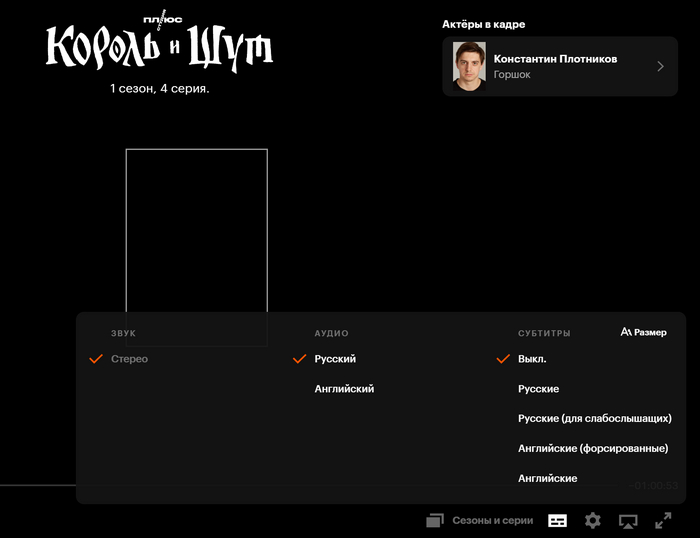Open the "Сезоны и серии" list
Screen dimensions: 700x538
(493, 521)
